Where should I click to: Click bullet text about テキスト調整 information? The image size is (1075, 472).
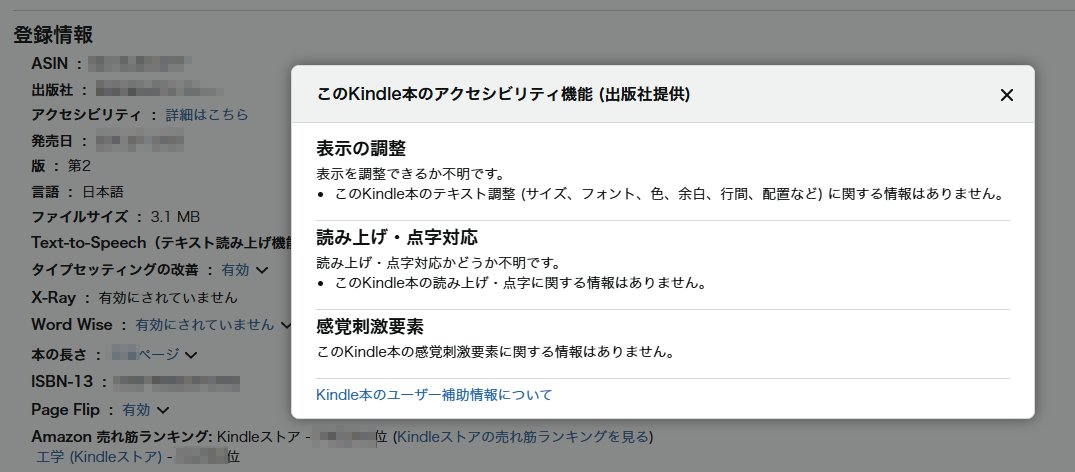[670, 194]
